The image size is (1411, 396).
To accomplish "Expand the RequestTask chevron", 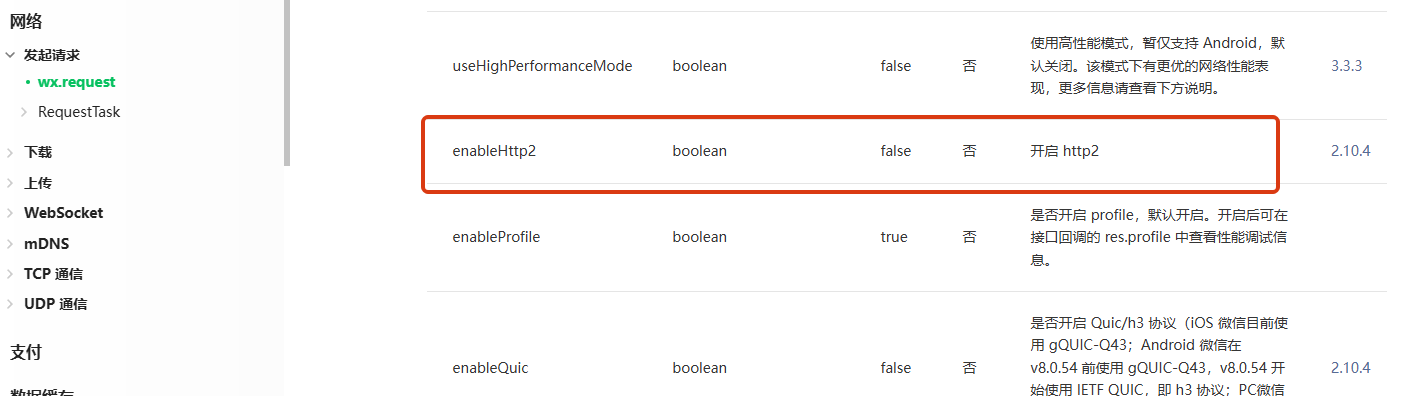I will (x=24, y=112).
